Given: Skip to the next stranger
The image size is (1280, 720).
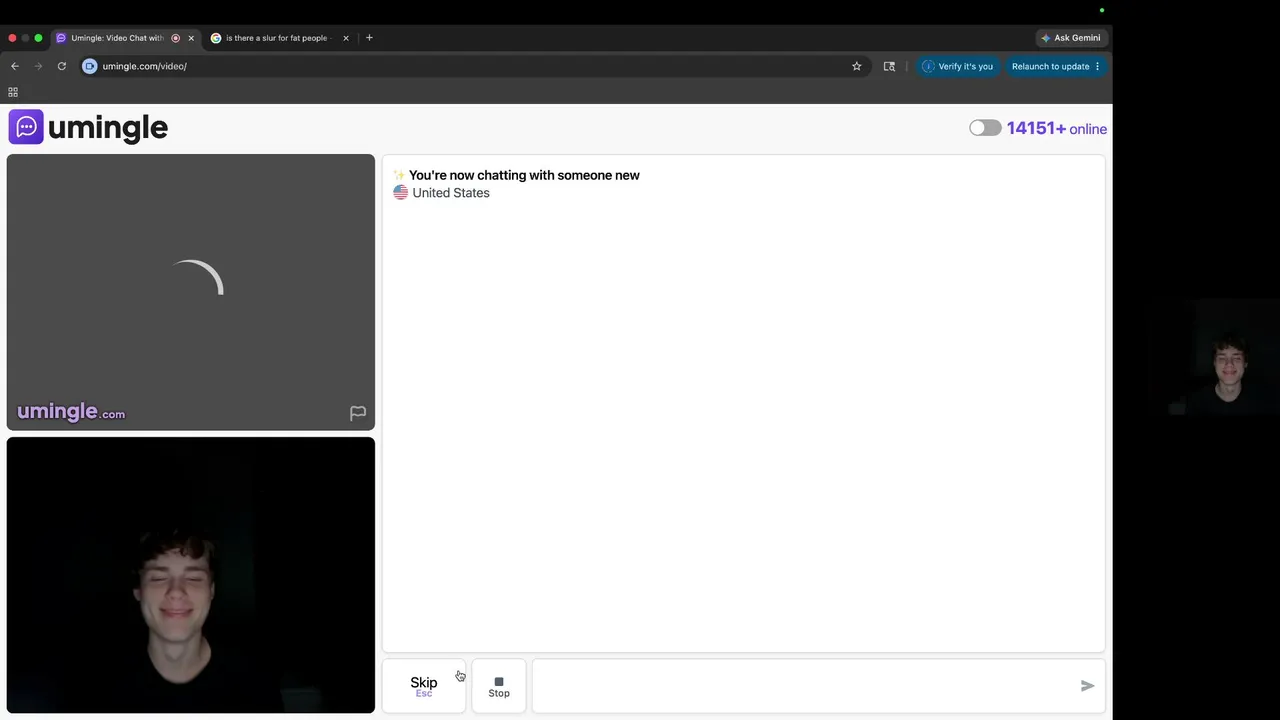Looking at the screenshot, I should coord(424,686).
